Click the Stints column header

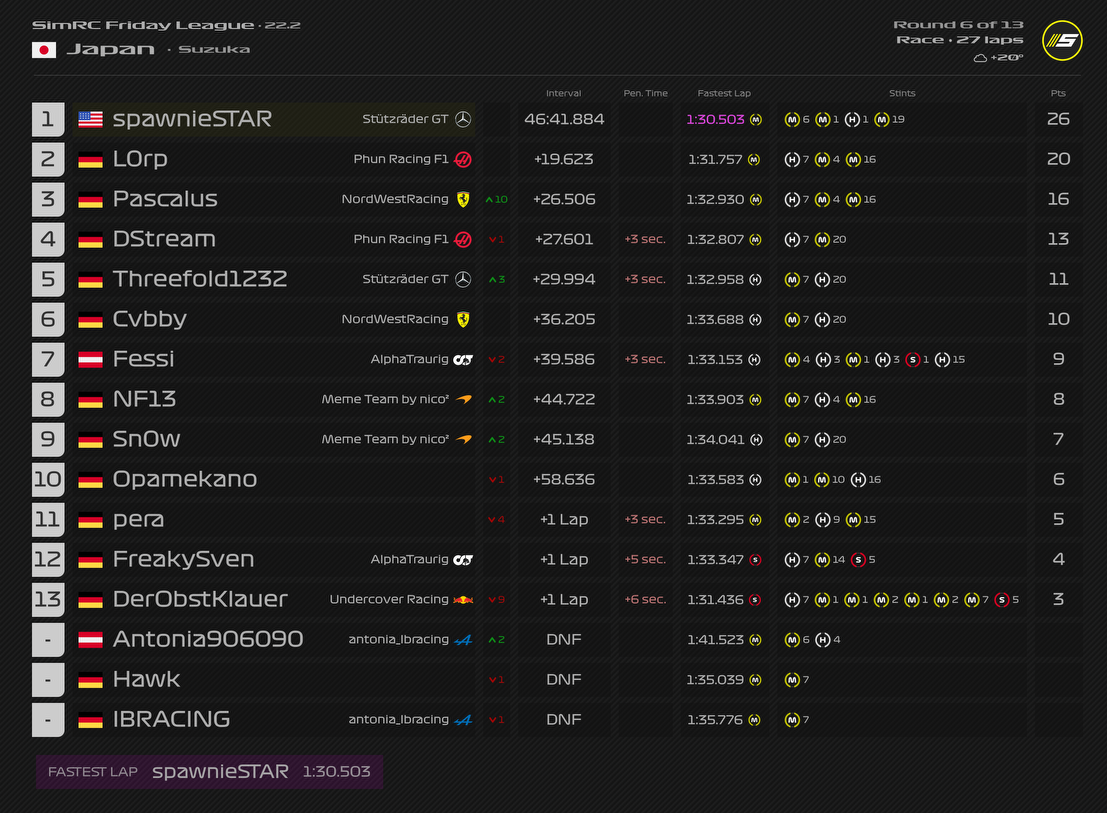click(902, 93)
